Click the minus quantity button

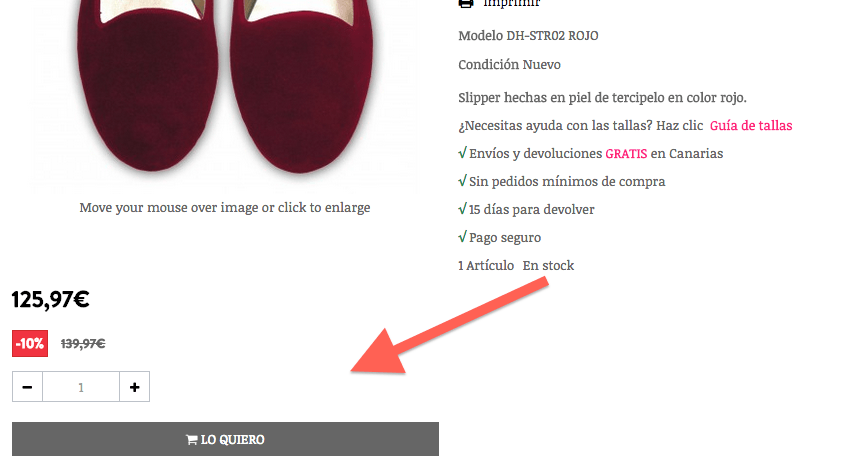tap(27, 387)
